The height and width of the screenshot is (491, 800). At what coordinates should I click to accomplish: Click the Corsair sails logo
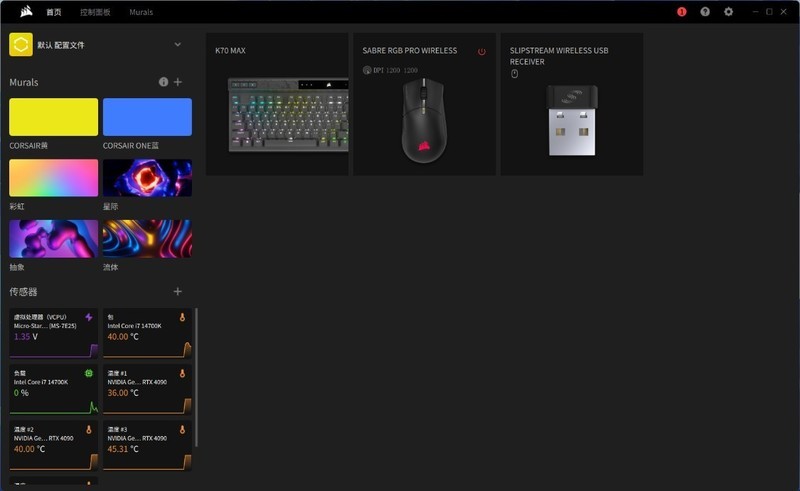coord(26,11)
